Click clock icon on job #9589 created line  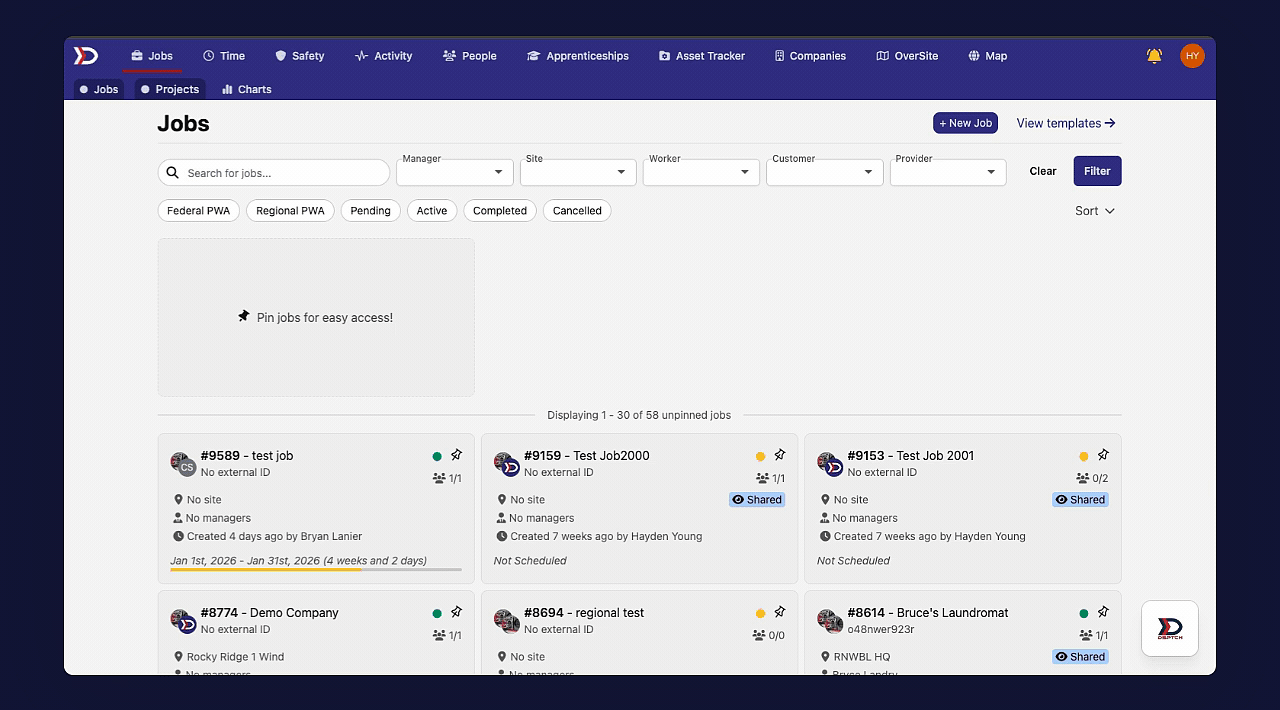coord(179,536)
